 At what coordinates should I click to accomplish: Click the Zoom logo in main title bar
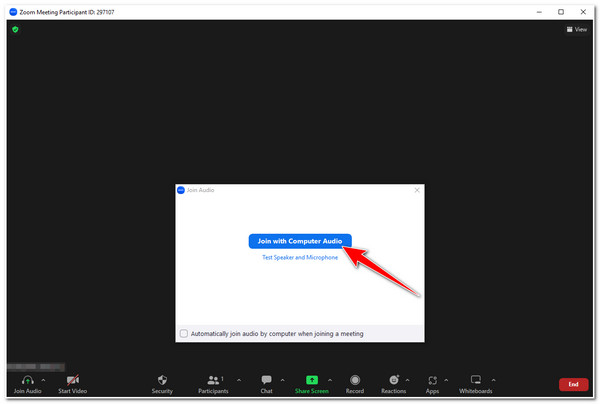click(13, 12)
